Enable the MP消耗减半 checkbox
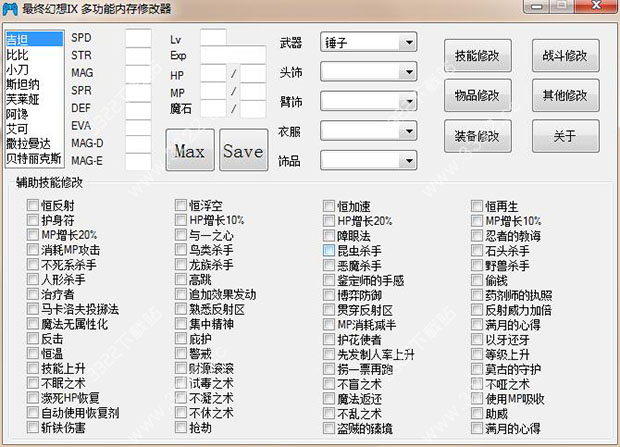The image size is (620, 447). 329,325
